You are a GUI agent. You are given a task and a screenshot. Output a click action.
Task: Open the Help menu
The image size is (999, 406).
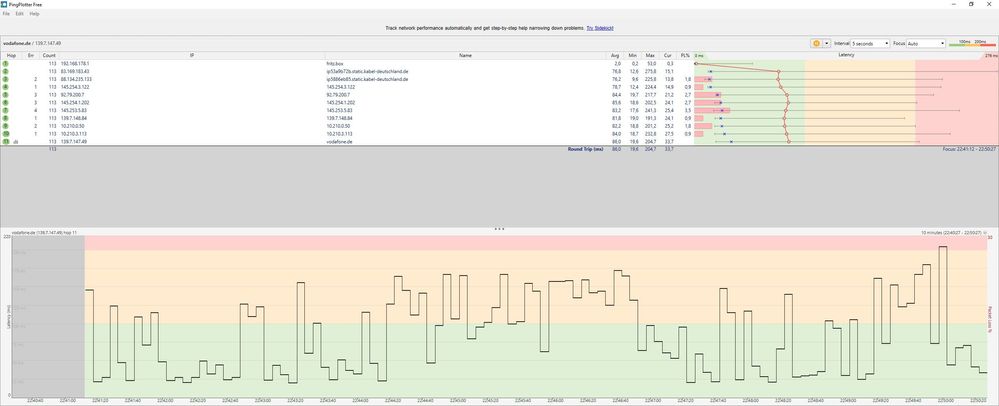(x=34, y=13)
